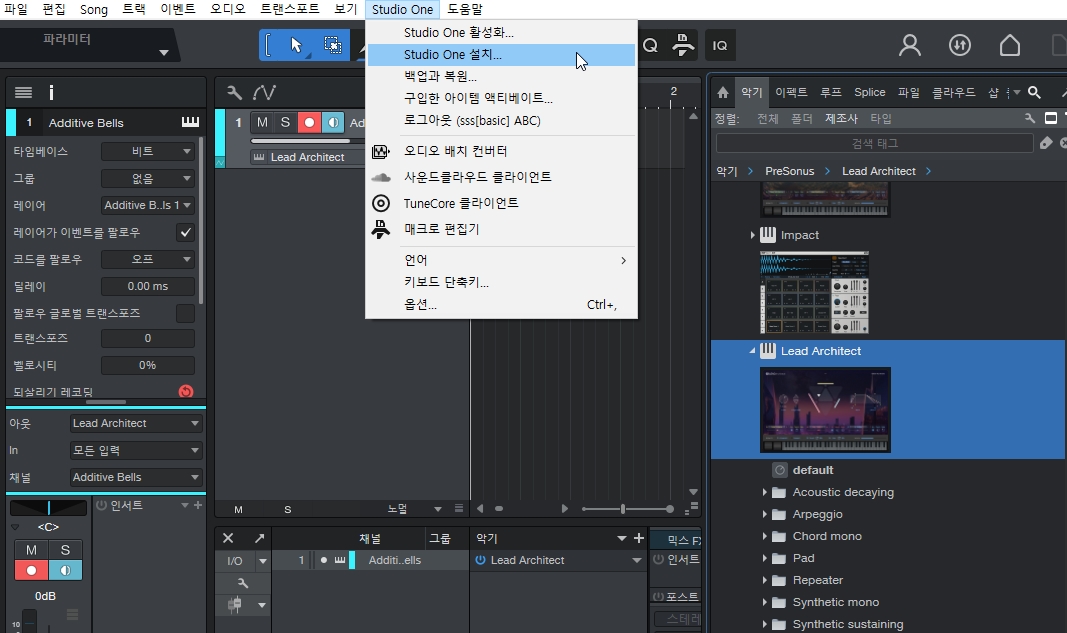Toggle monitor button on track 1
Screen dimensions: 1067x633
333,123
